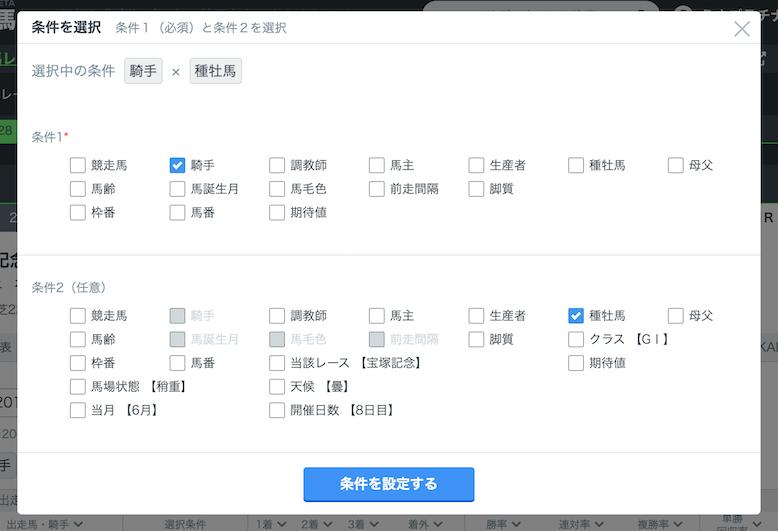The image size is (778, 531).
Task: Check 当該レース【宝塚記念】 option
Action: pyautogui.click(x=277, y=363)
